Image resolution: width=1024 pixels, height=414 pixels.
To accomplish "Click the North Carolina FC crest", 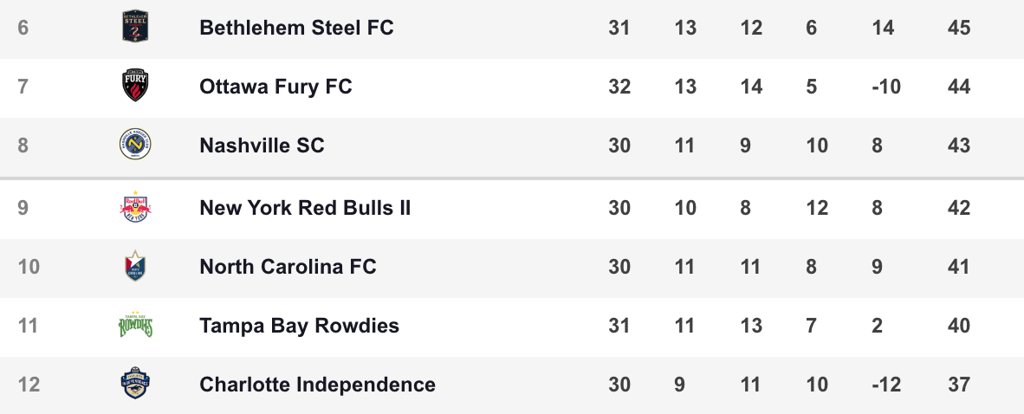I will [x=135, y=266].
